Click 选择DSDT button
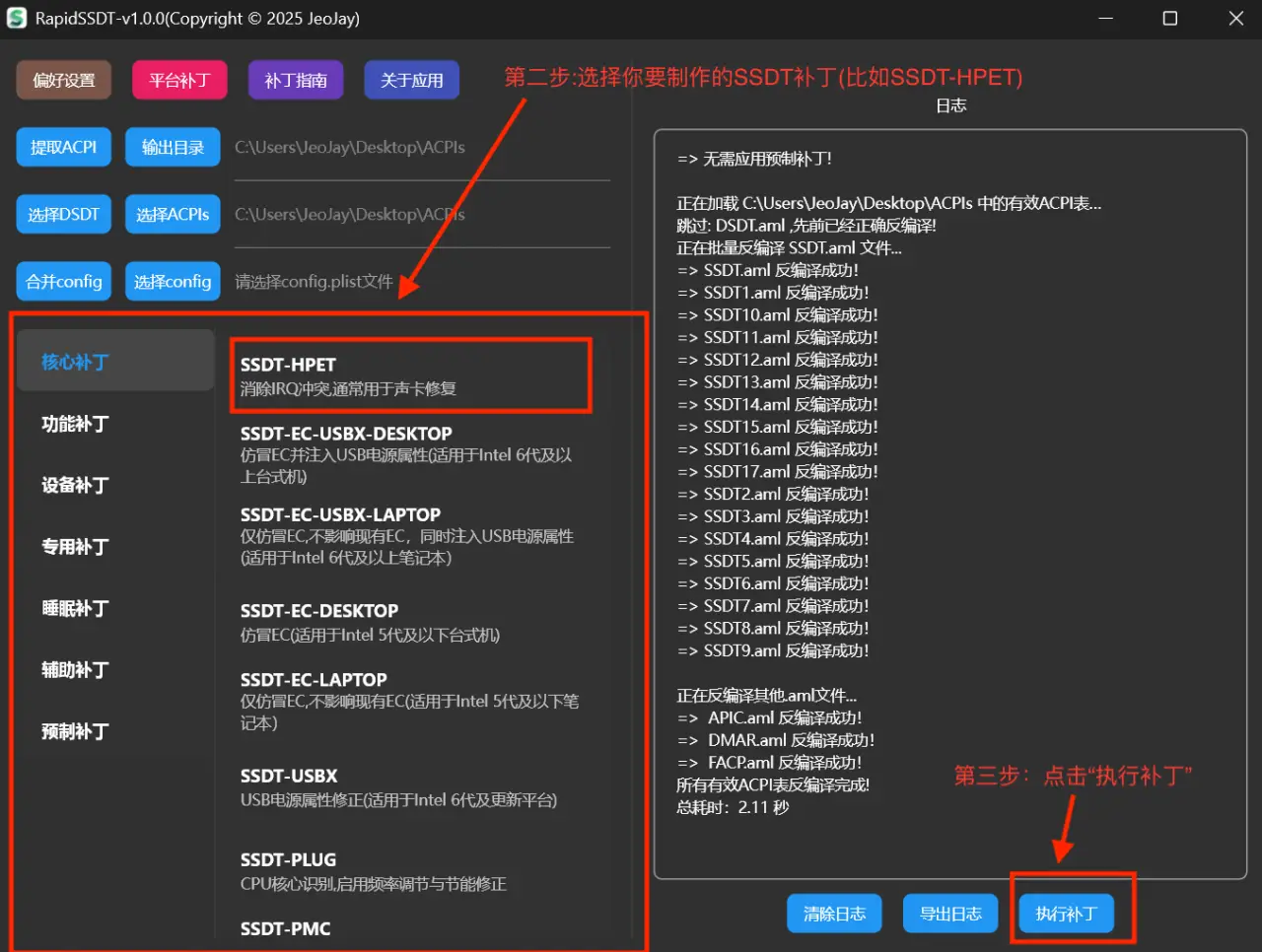The image size is (1262, 952). click(x=64, y=215)
